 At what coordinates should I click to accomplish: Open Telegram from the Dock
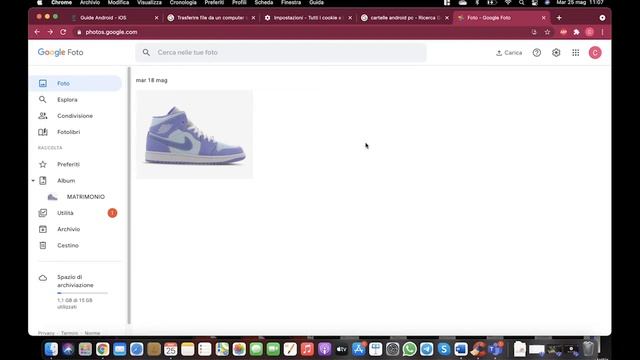coord(427,349)
